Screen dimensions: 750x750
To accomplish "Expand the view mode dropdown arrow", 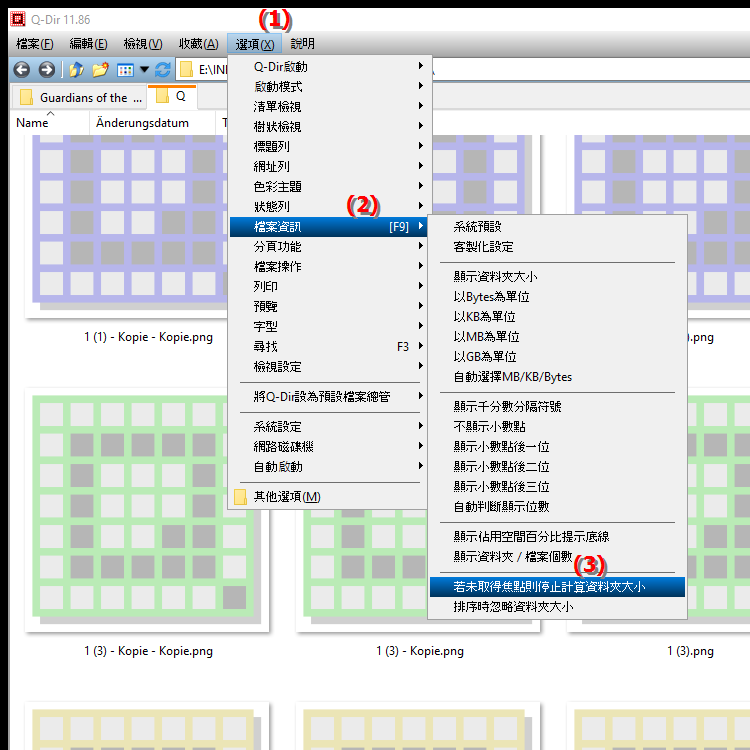I will tap(144, 70).
